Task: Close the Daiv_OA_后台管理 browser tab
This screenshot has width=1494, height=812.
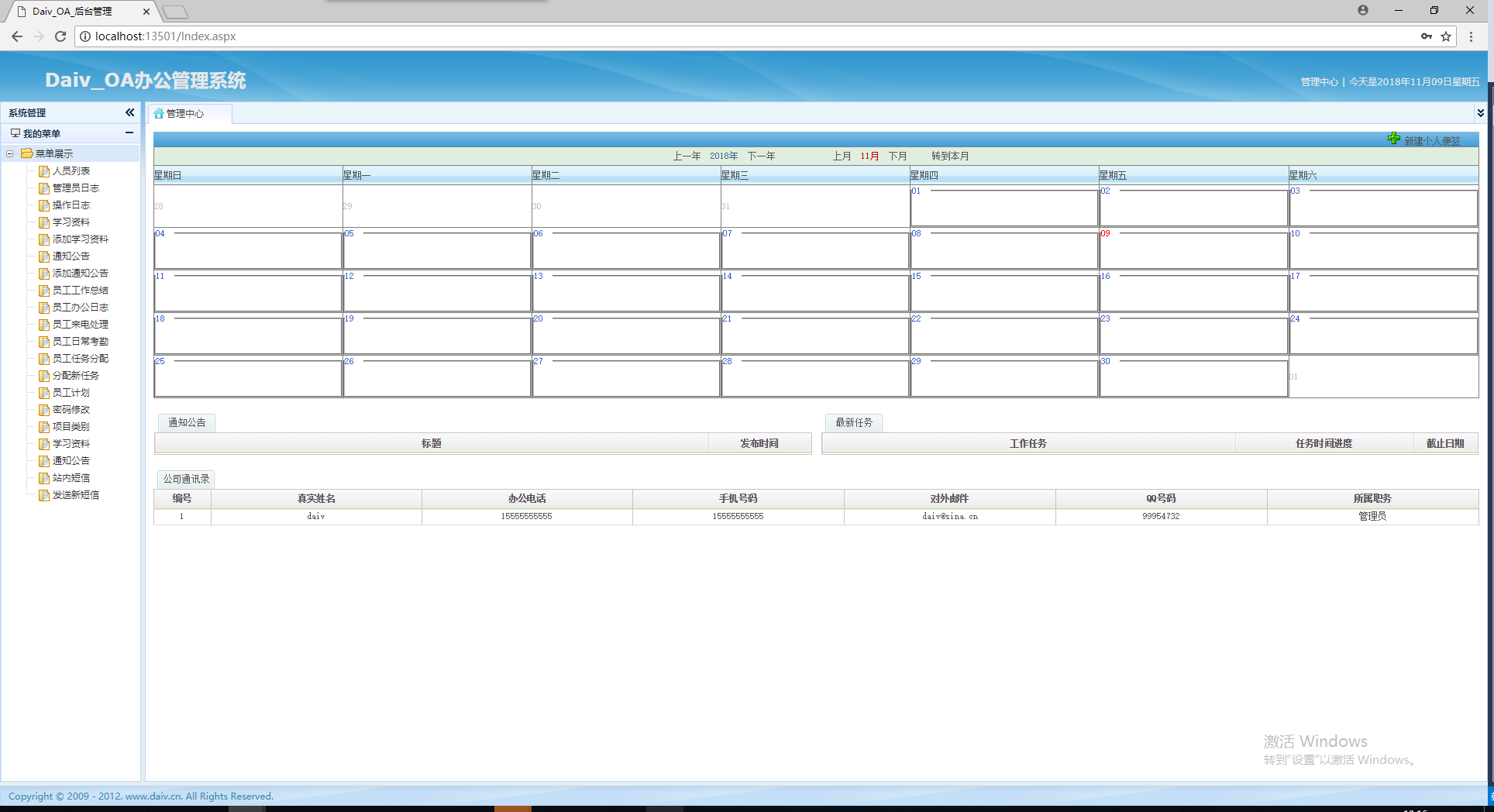Action: (x=146, y=12)
